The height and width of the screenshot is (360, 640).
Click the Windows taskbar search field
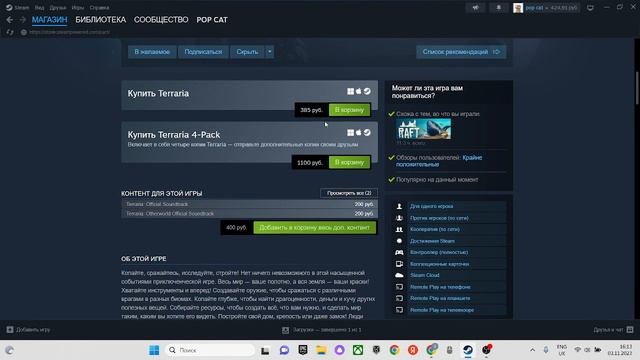click(x=210, y=350)
